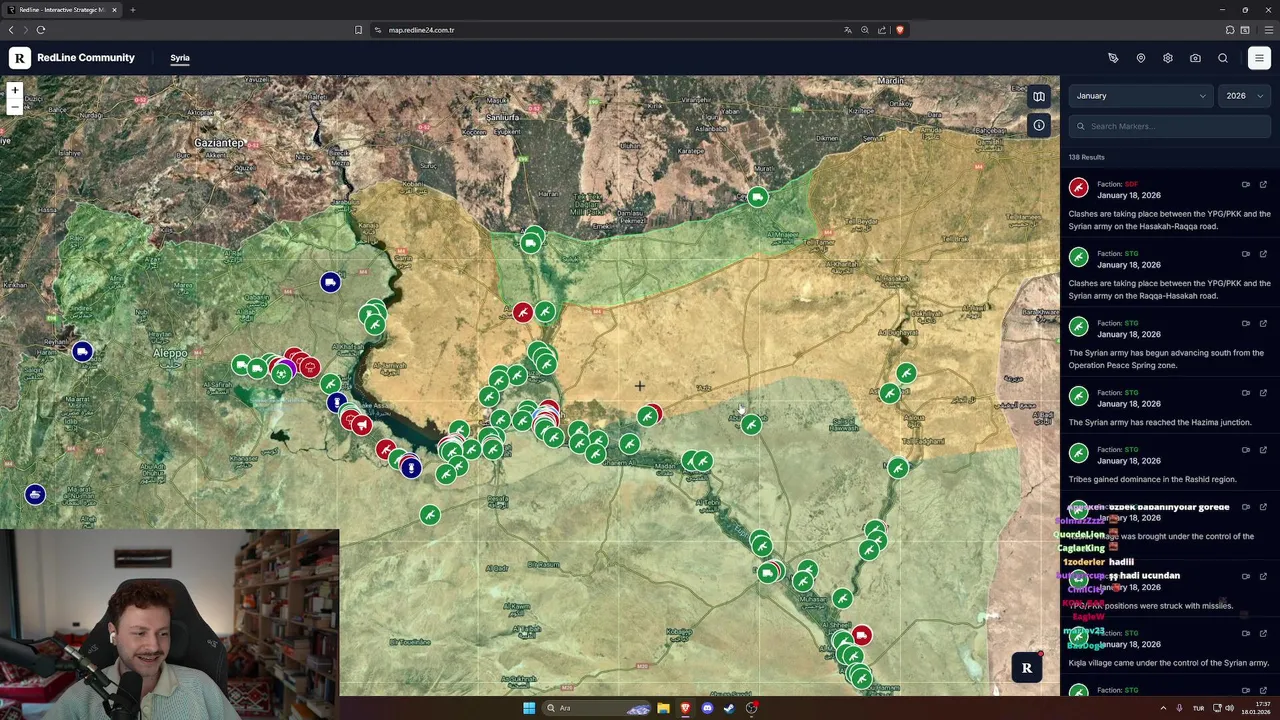This screenshot has width=1280, height=720.
Task: Take a map snapshot with camera icon
Action: [x=1195, y=58]
